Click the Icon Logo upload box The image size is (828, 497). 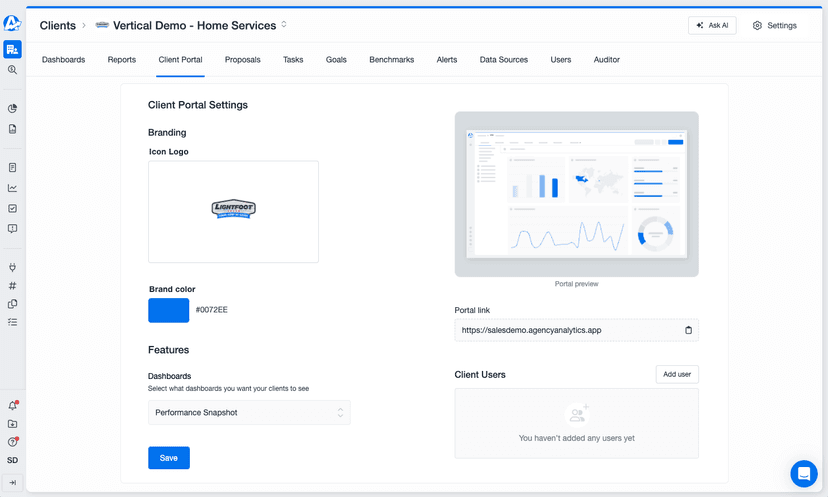[x=233, y=212]
